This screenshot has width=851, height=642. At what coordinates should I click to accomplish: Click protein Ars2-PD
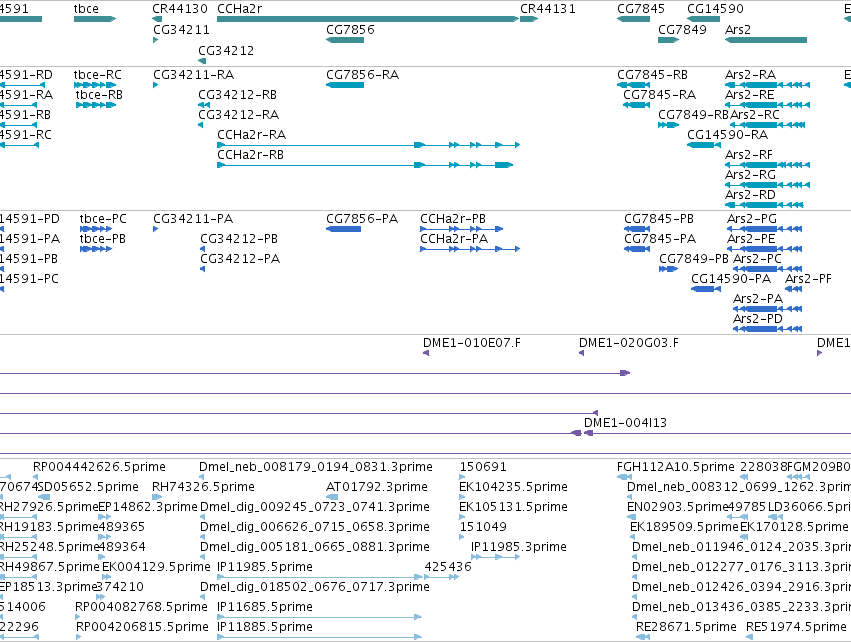[758, 319]
